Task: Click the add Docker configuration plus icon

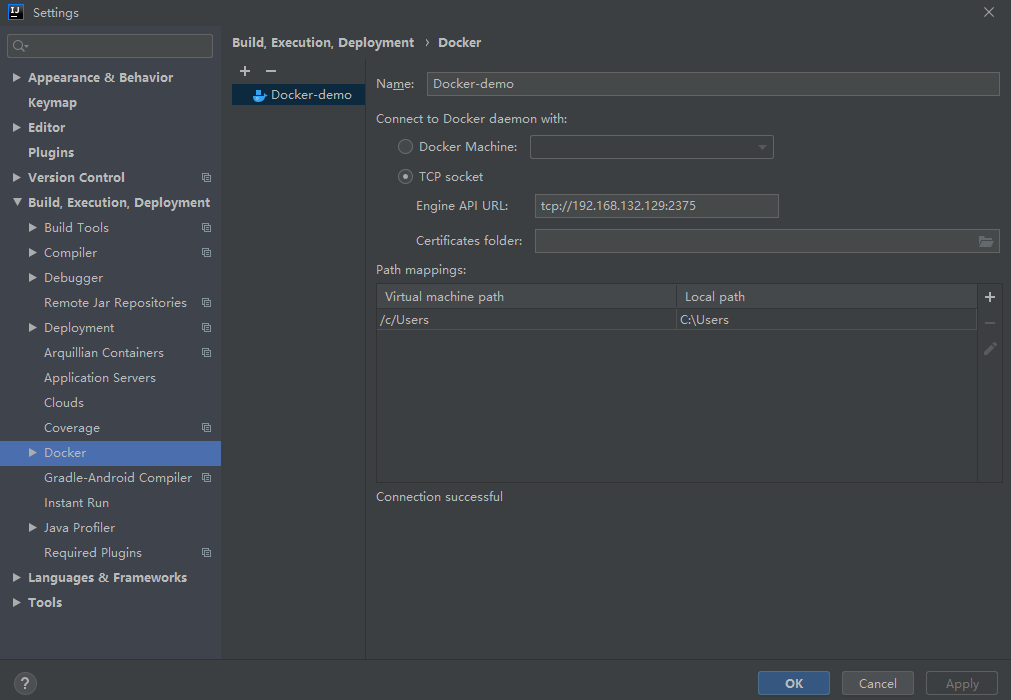Action: click(x=245, y=71)
